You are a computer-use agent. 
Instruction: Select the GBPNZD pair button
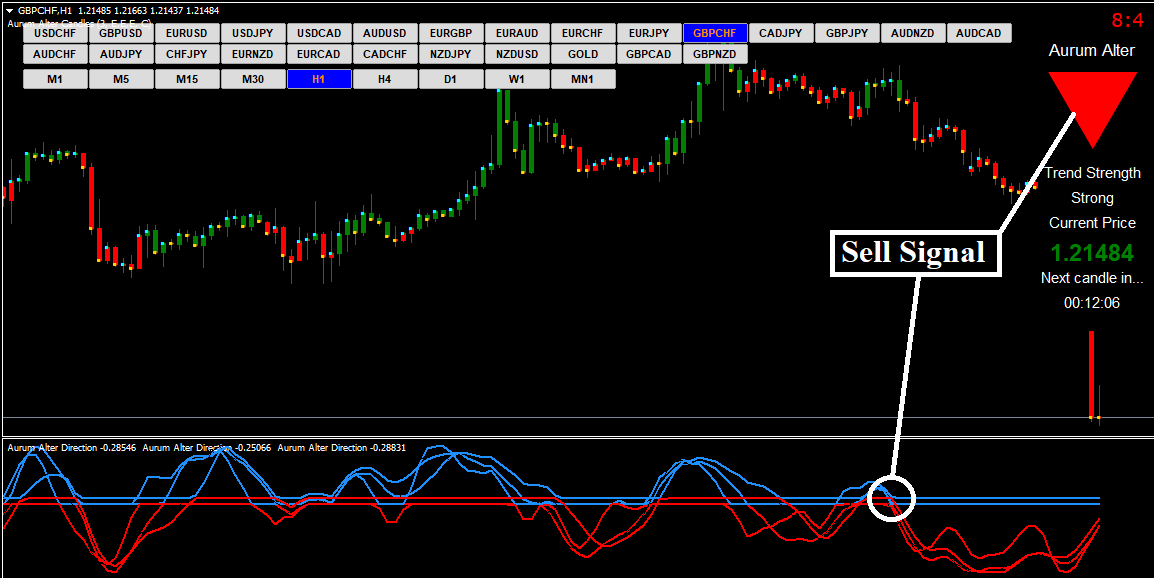(715, 54)
